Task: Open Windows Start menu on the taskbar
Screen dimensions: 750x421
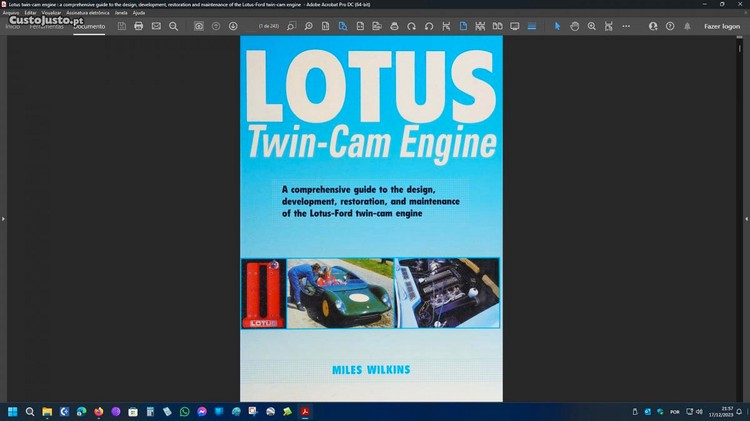Action: click(x=13, y=411)
